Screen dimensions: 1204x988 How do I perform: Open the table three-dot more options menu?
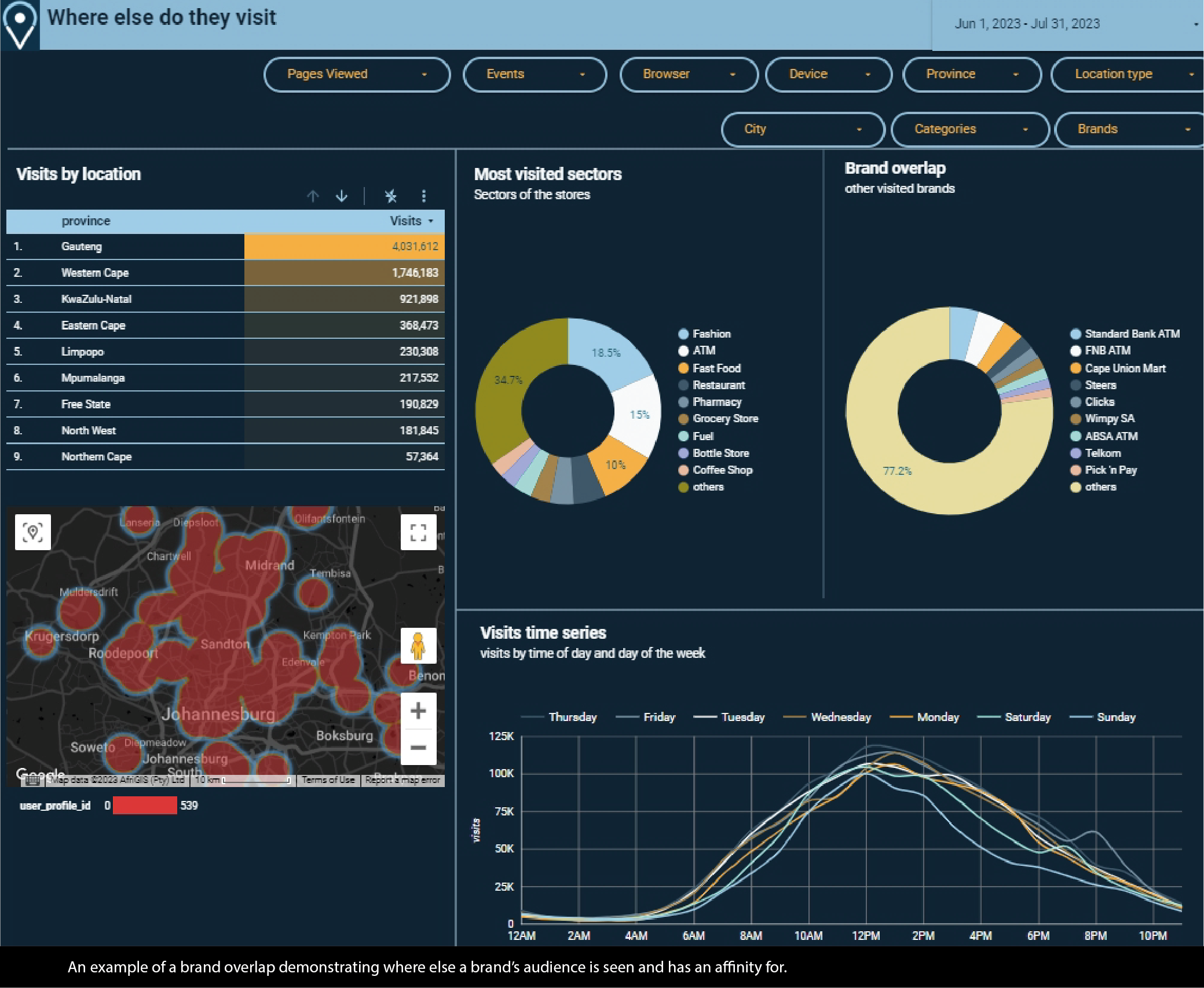coord(424,196)
